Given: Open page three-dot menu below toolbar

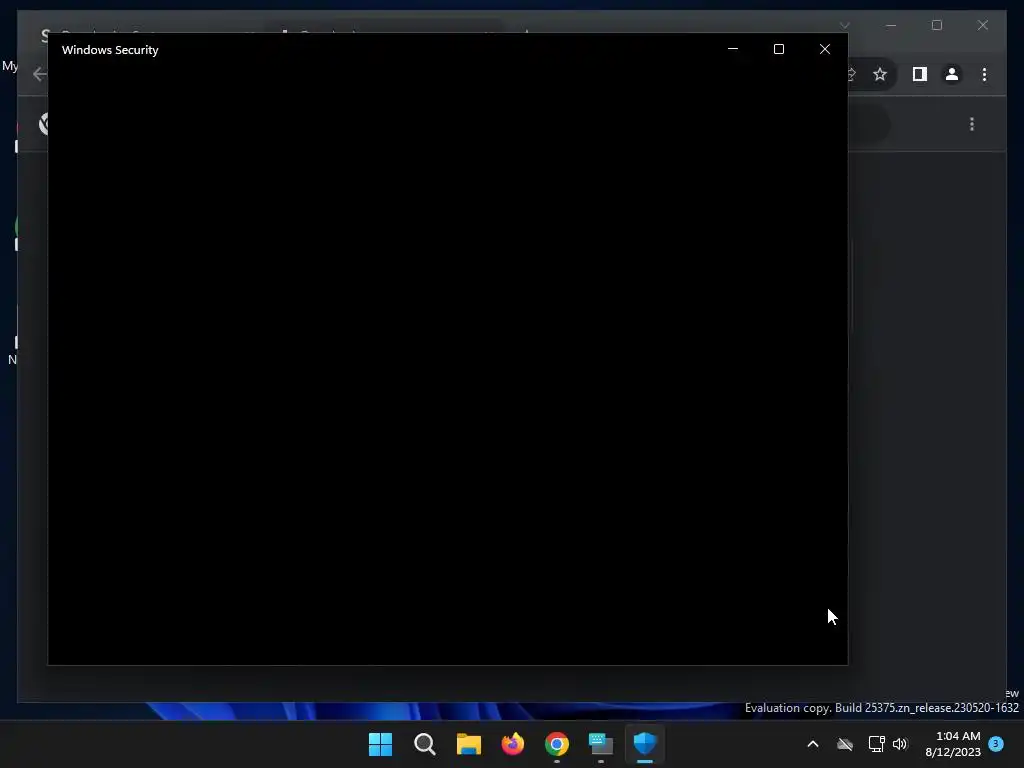Looking at the screenshot, I should click(x=972, y=124).
